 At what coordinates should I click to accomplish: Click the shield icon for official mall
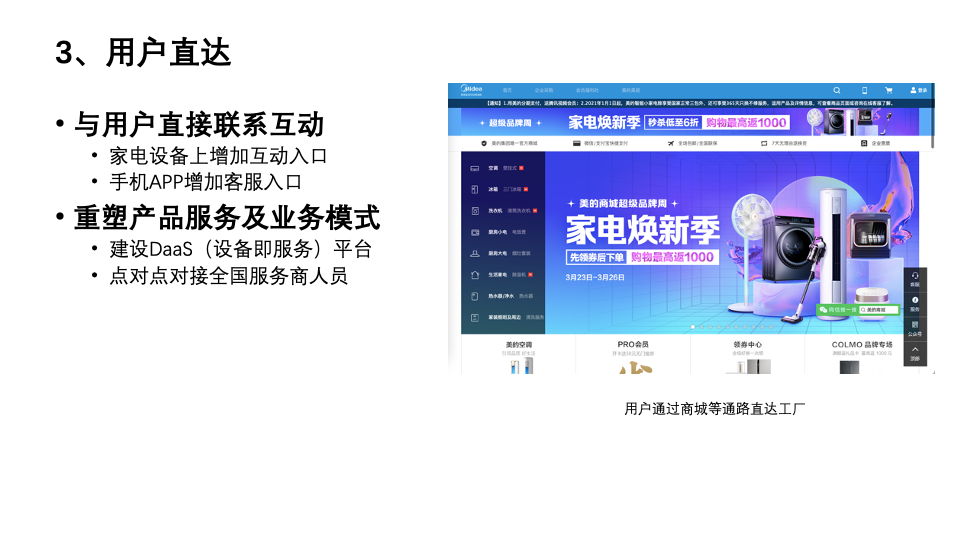pos(484,143)
